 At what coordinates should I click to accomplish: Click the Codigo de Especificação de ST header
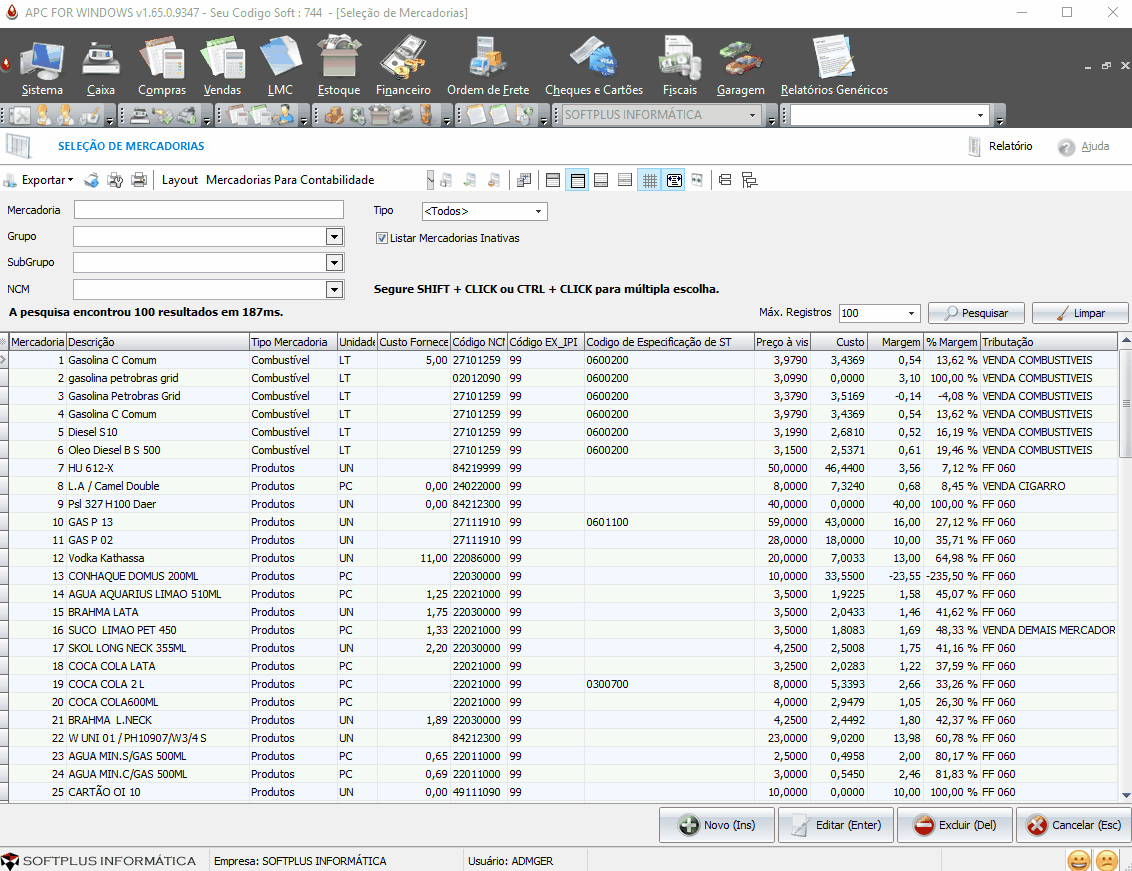click(x=669, y=342)
